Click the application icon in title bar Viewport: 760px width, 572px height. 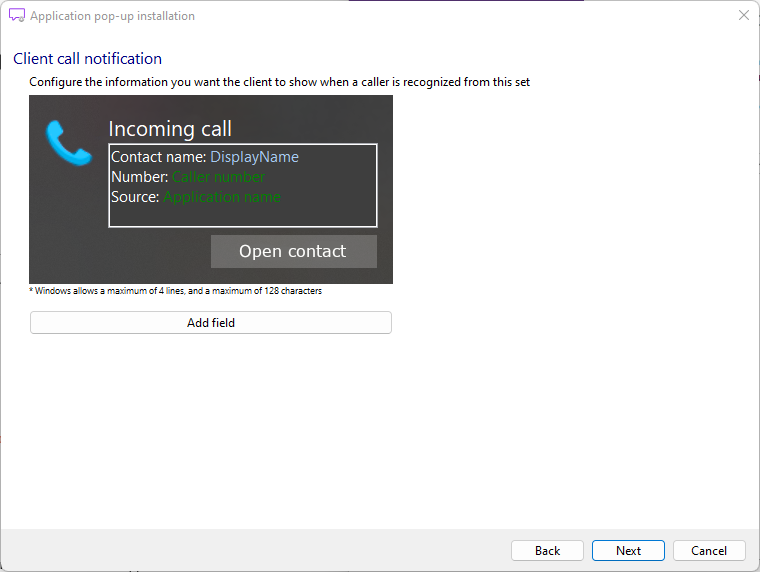point(16,16)
